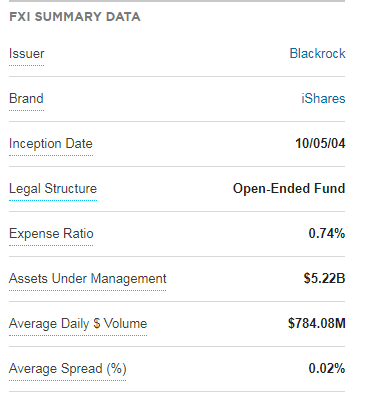Show the Expense Ratio definition
Image resolution: width=369 pixels, height=396 pixels.
click(51, 234)
